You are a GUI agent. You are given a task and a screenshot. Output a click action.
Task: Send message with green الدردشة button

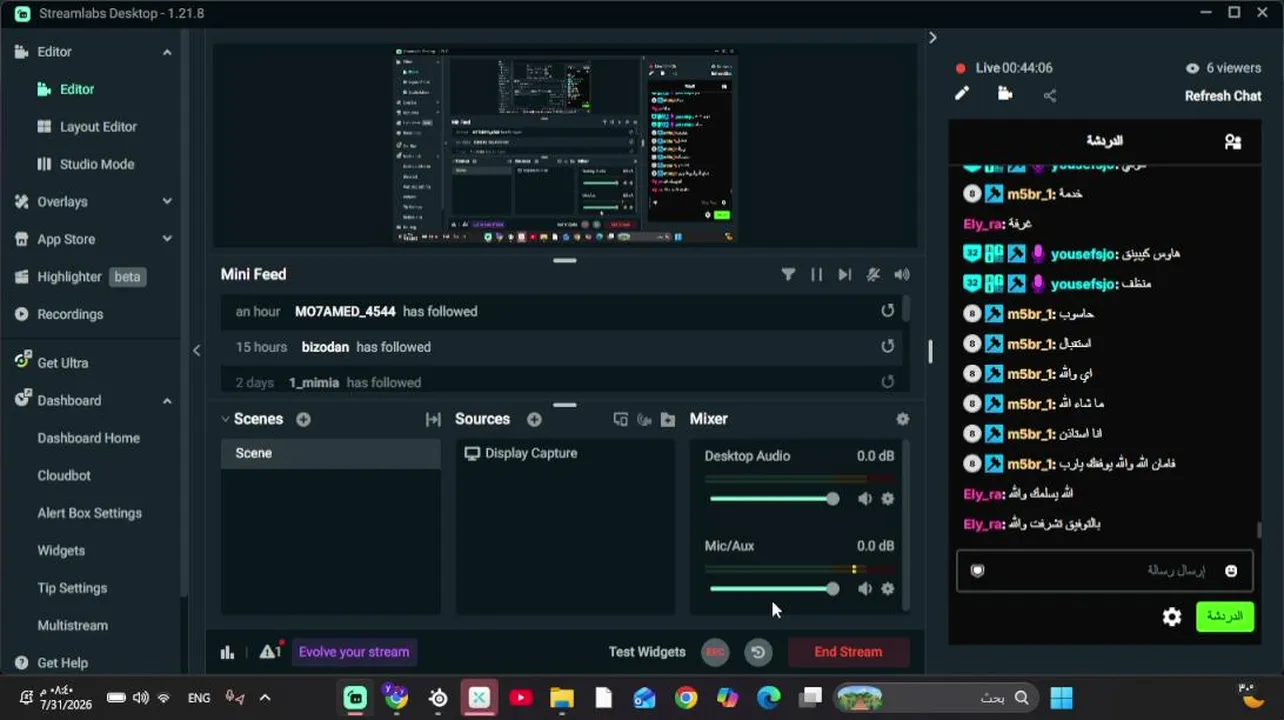click(1225, 616)
